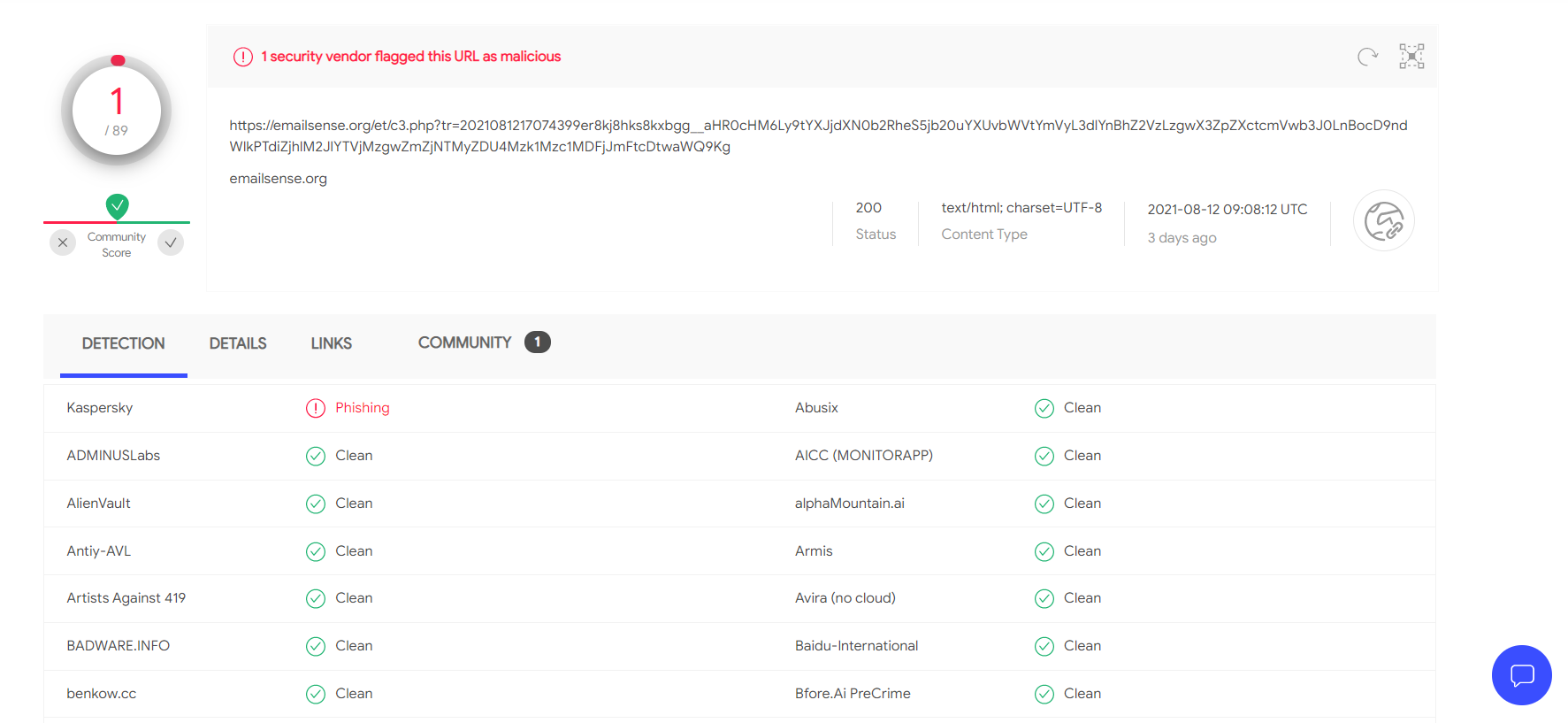Open the chat bubble widget
This screenshot has height=723, width=1568.
[x=1521, y=675]
